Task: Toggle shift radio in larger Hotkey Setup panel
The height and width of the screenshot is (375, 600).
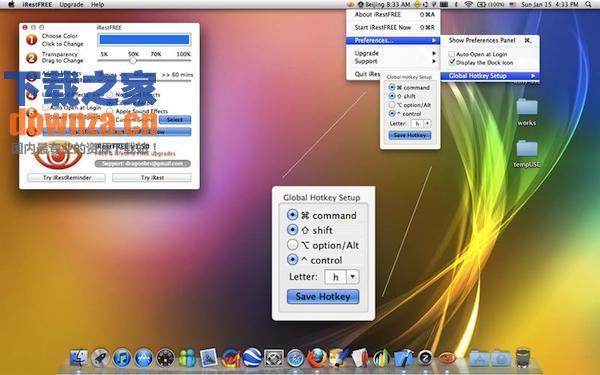Action: 292,230
